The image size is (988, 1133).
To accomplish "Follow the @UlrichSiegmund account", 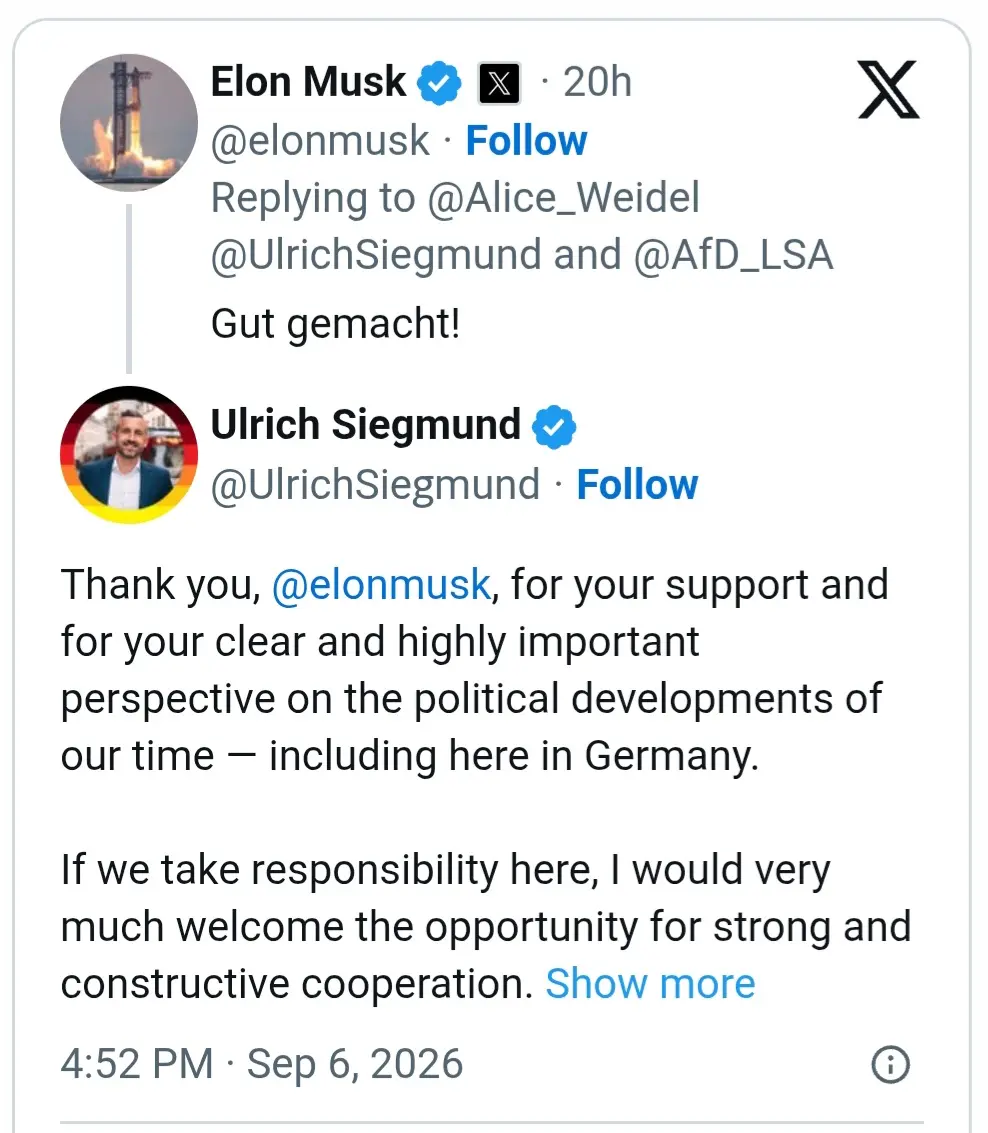I will point(637,484).
